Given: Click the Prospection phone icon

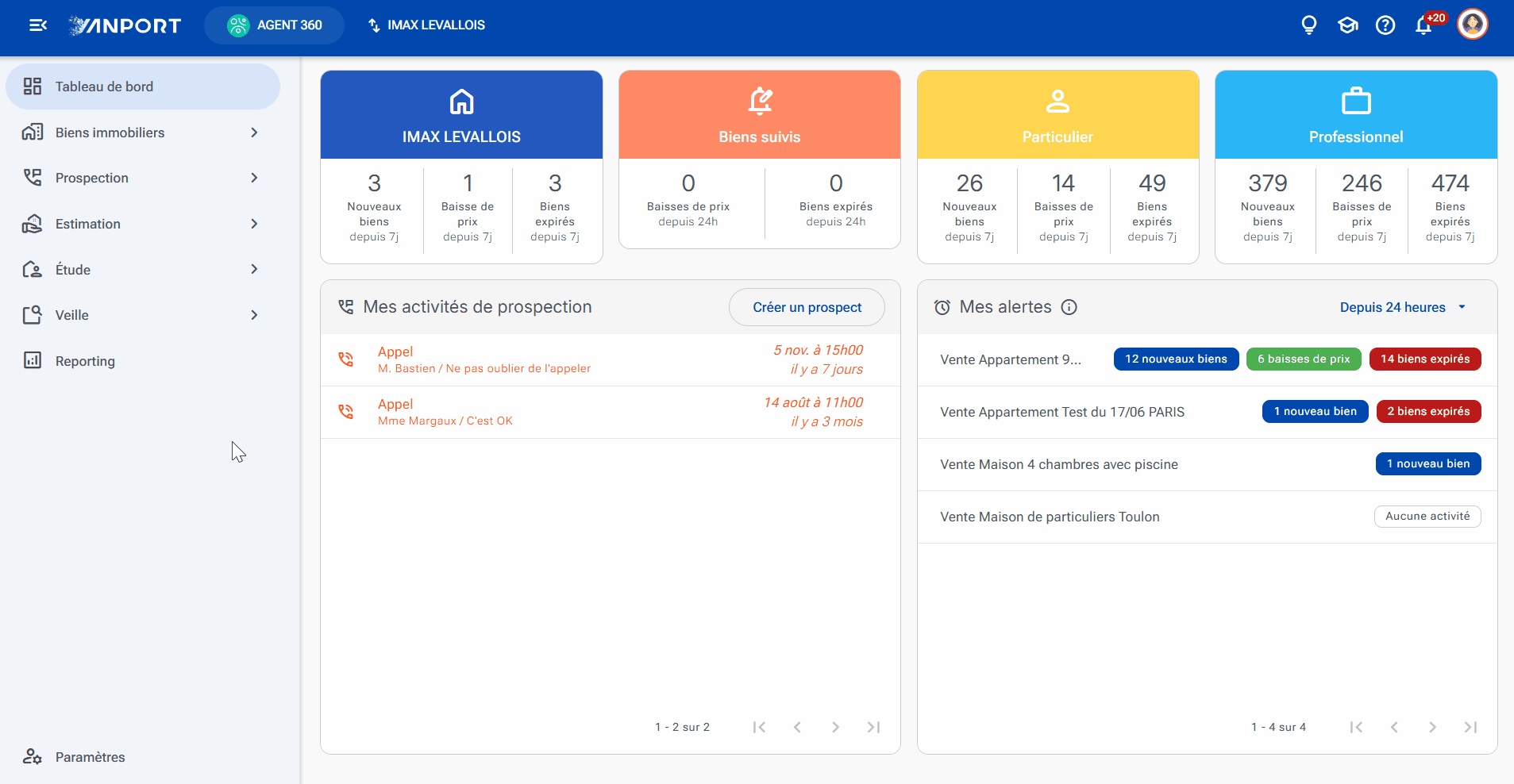Looking at the screenshot, I should (33, 178).
